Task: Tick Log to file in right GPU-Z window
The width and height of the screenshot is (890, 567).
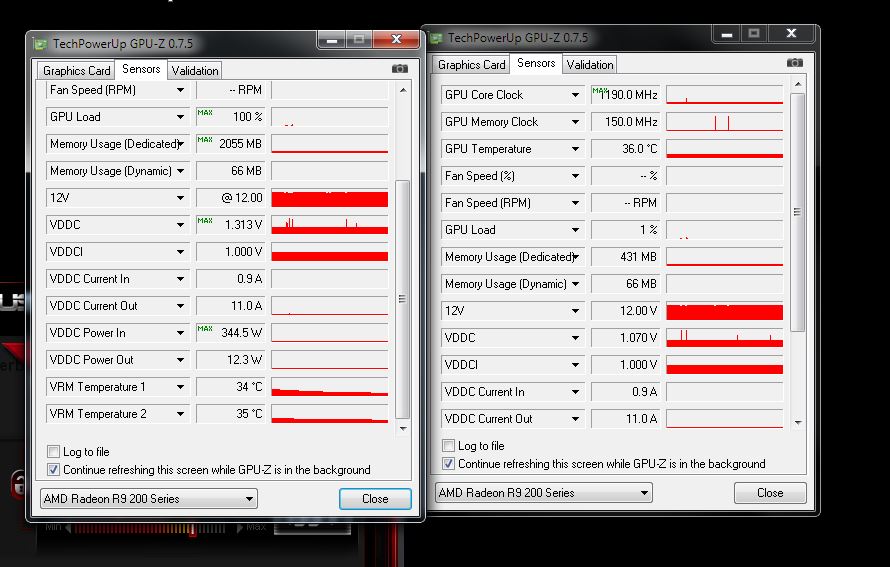Action: (448, 446)
